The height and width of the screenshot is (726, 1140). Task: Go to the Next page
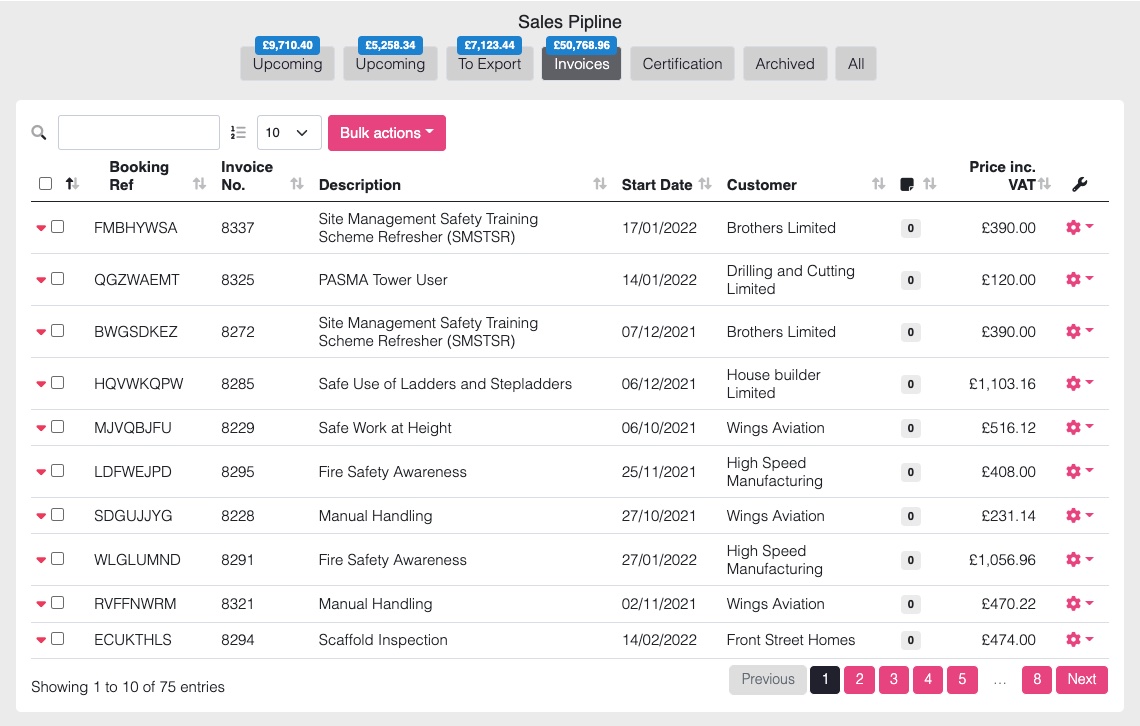(1081, 679)
